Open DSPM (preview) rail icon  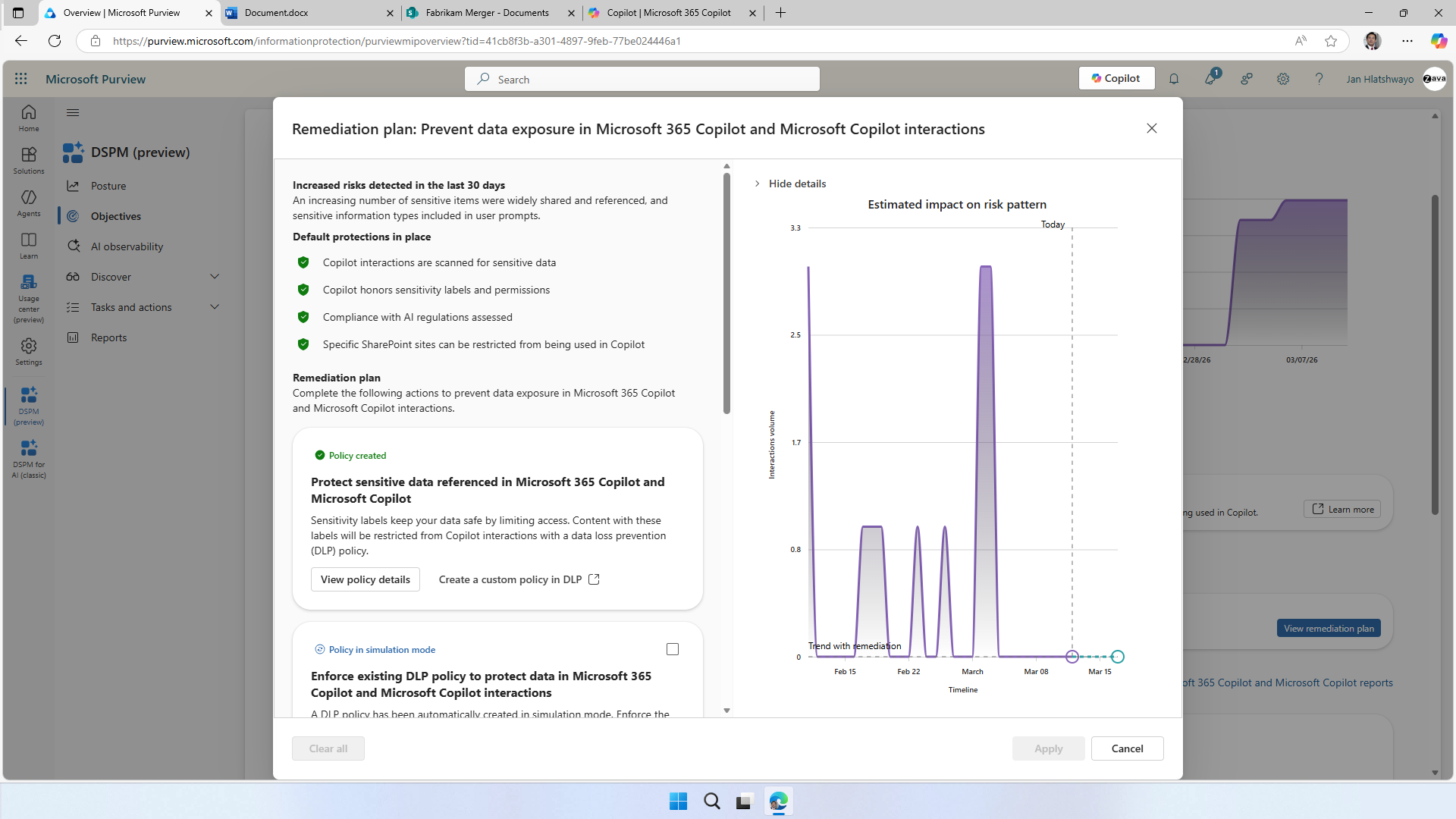click(x=29, y=406)
